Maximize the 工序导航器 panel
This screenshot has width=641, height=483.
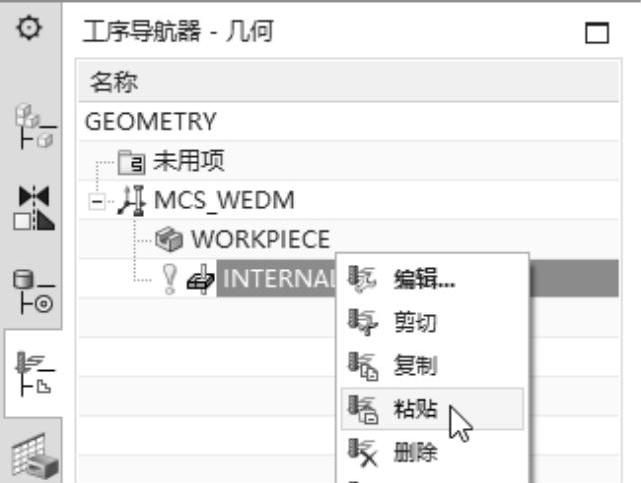pyautogui.click(x=597, y=36)
